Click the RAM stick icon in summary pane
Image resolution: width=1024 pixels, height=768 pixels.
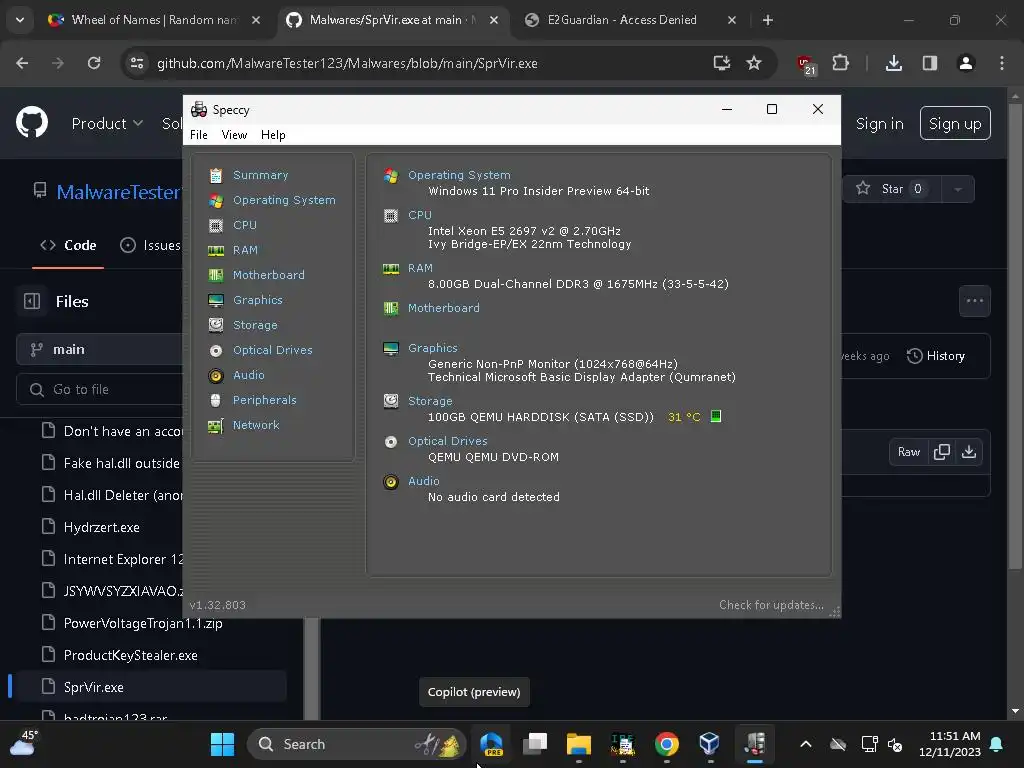tap(391, 268)
